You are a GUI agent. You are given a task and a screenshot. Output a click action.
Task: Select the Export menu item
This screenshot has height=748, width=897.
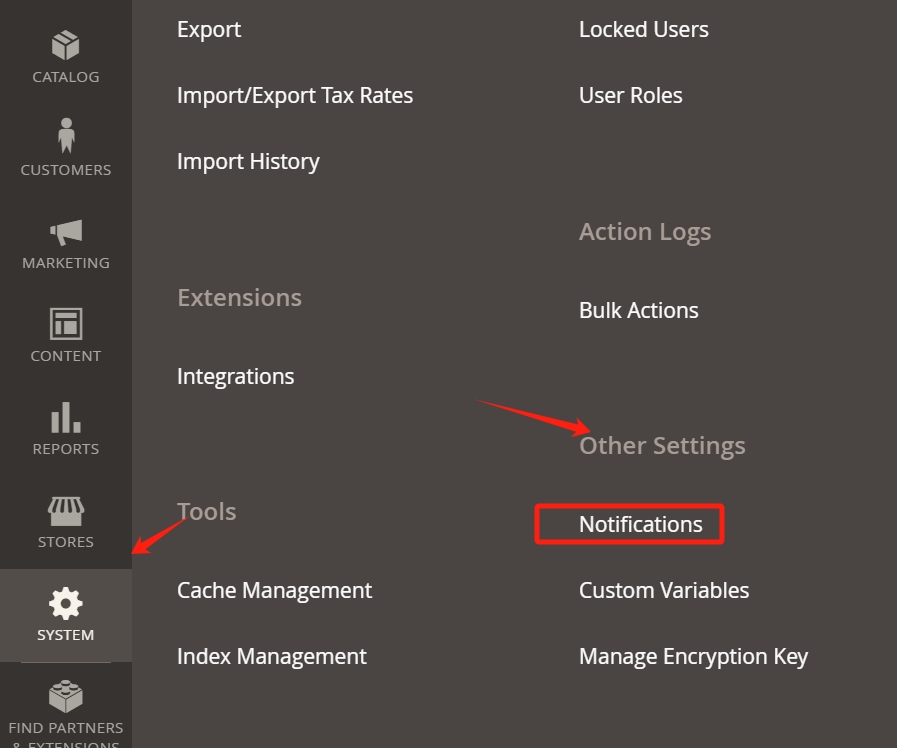pos(209,30)
